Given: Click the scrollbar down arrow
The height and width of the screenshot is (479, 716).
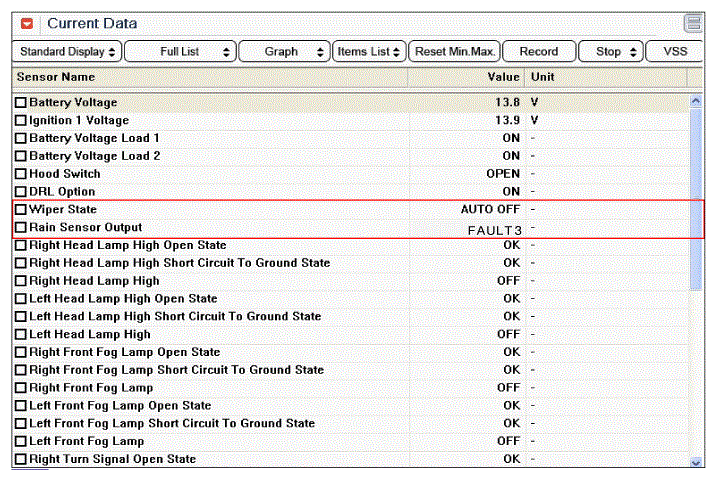Looking at the screenshot, I should (x=696, y=461).
